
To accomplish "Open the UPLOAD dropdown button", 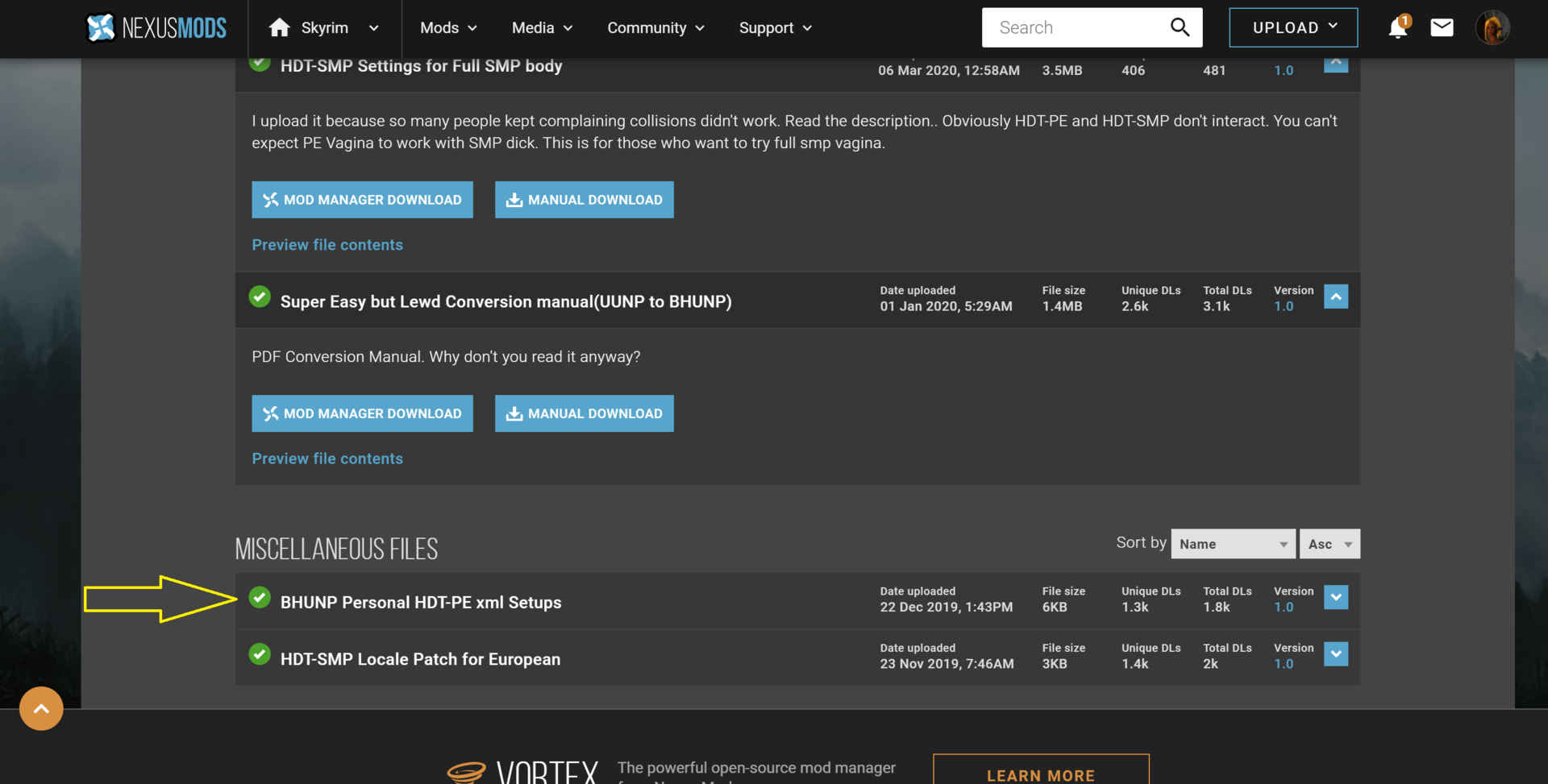I will coord(1293,27).
